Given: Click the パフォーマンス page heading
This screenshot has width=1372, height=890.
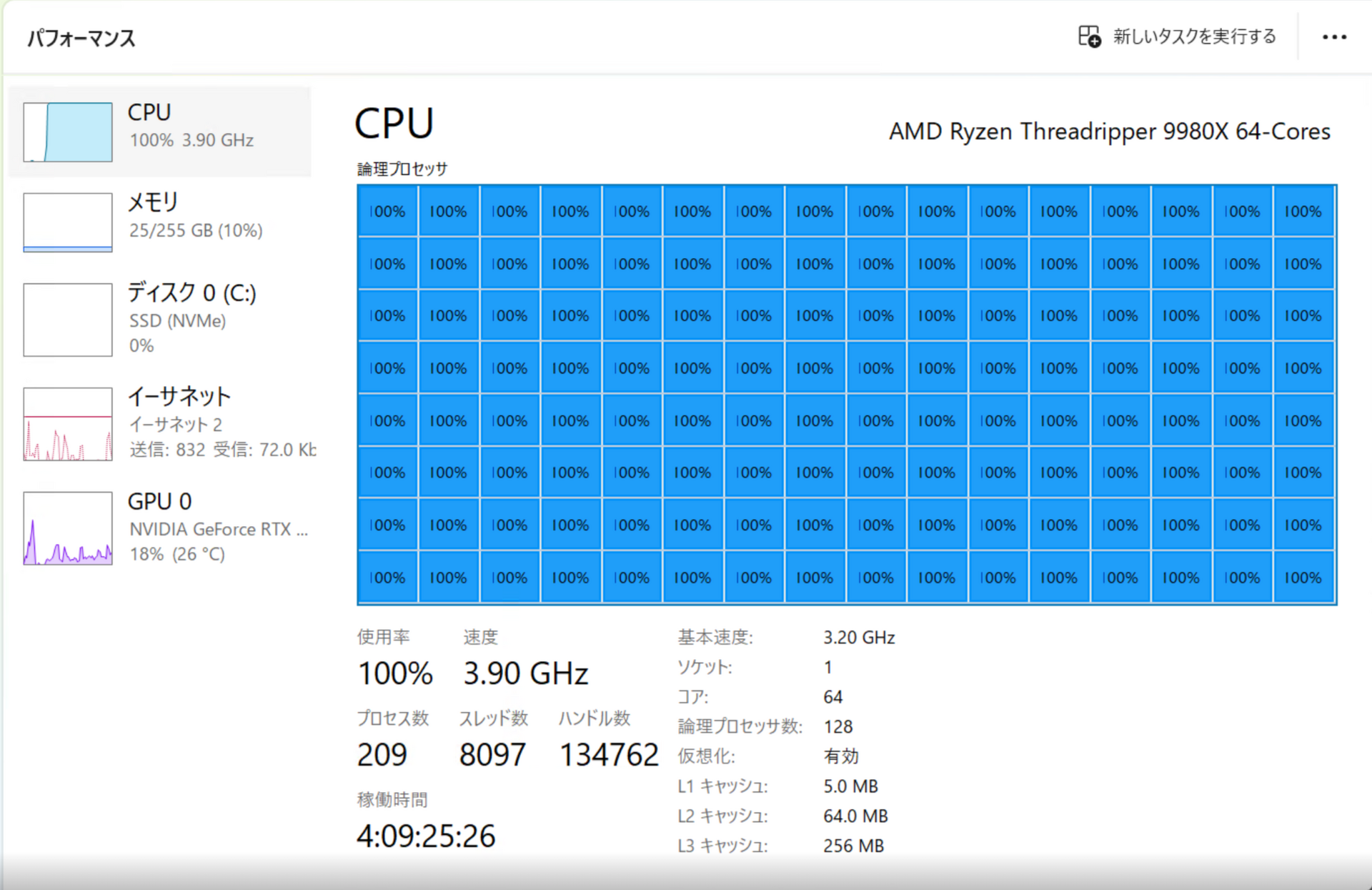Looking at the screenshot, I should click(81, 38).
